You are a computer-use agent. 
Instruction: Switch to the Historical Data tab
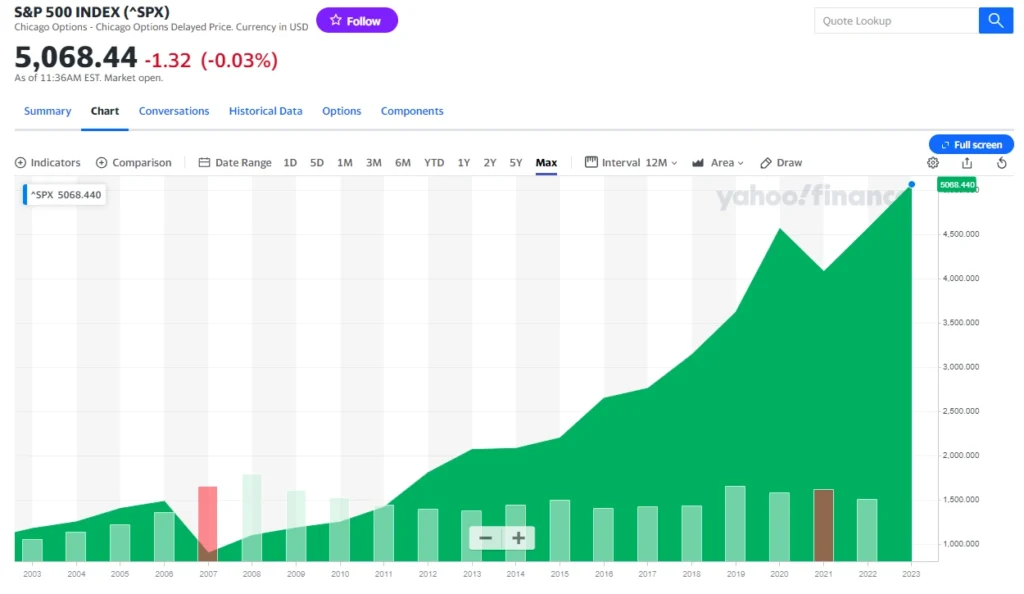point(265,111)
